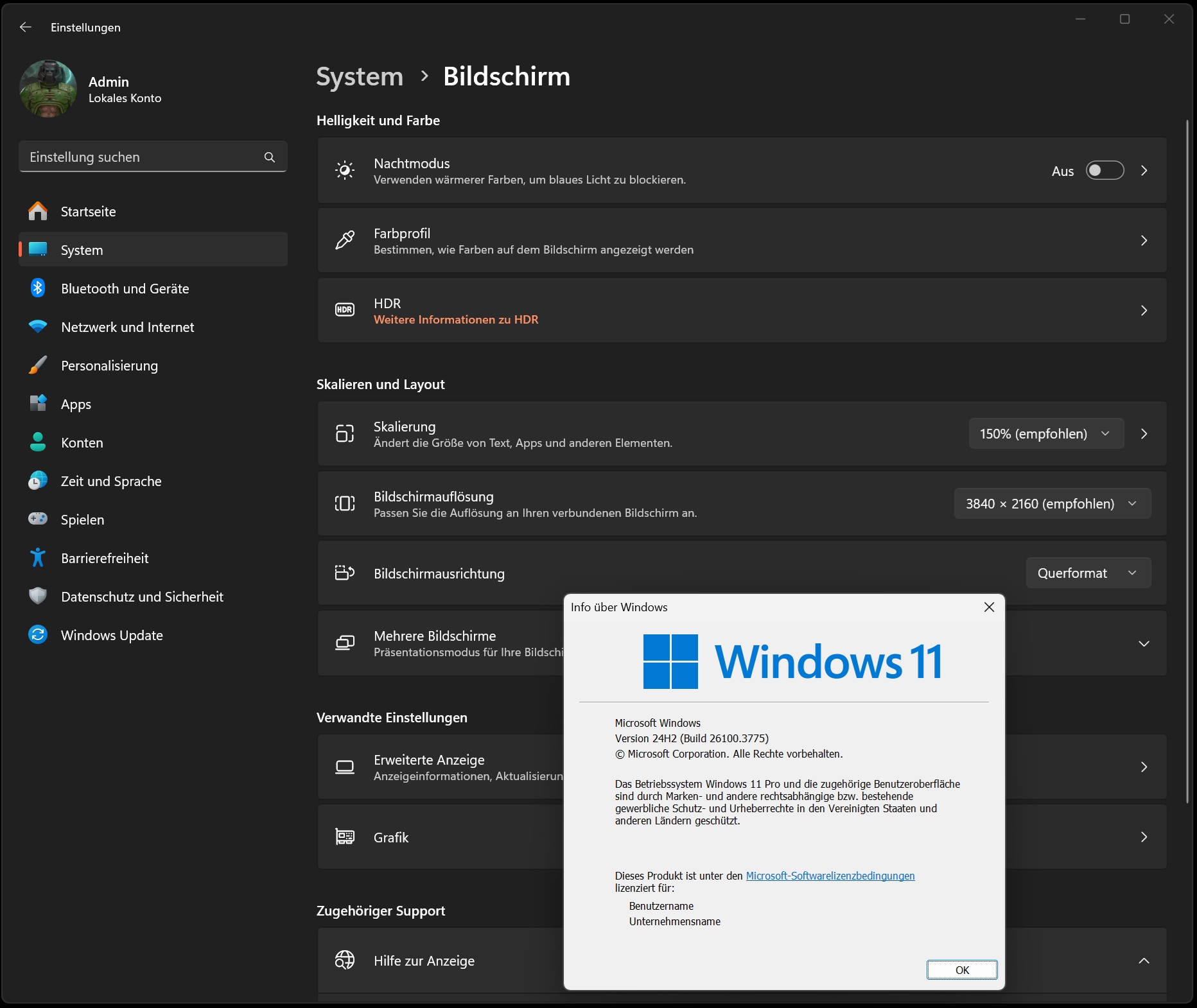
Task: Select Bluetooth und Geräte menu entry
Action: [x=153, y=288]
